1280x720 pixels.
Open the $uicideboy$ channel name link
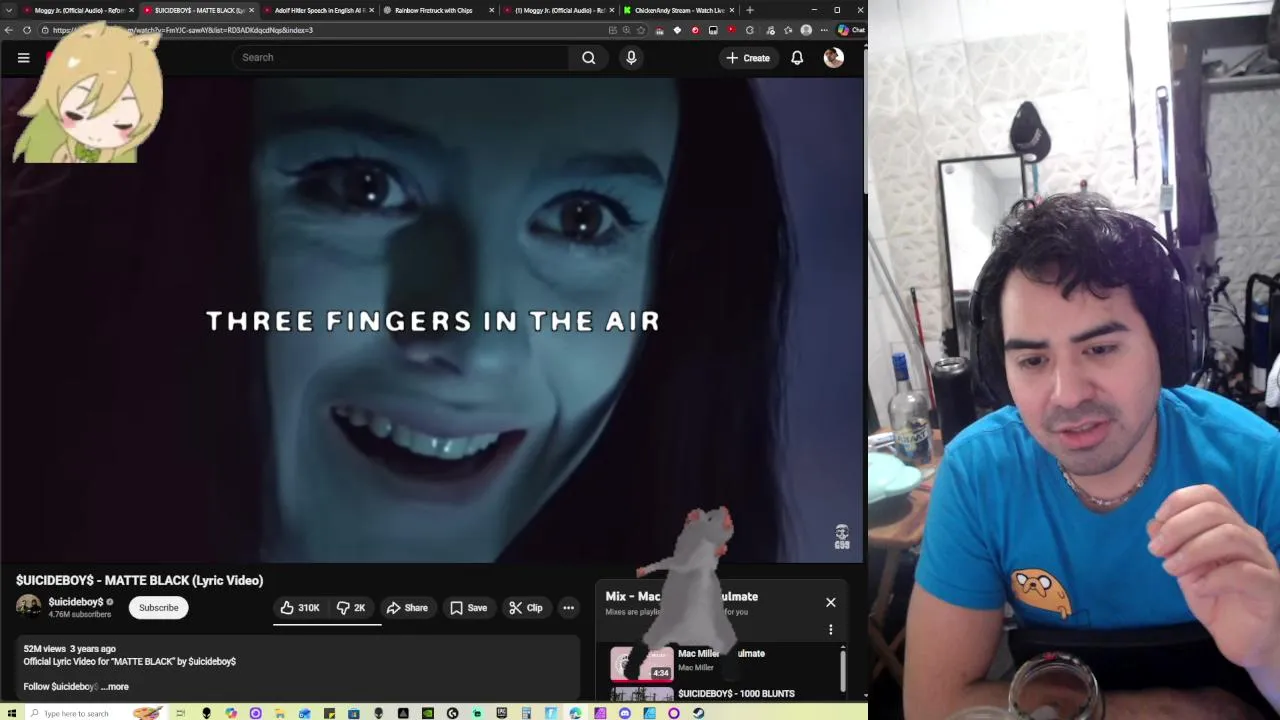click(x=76, y=602)
